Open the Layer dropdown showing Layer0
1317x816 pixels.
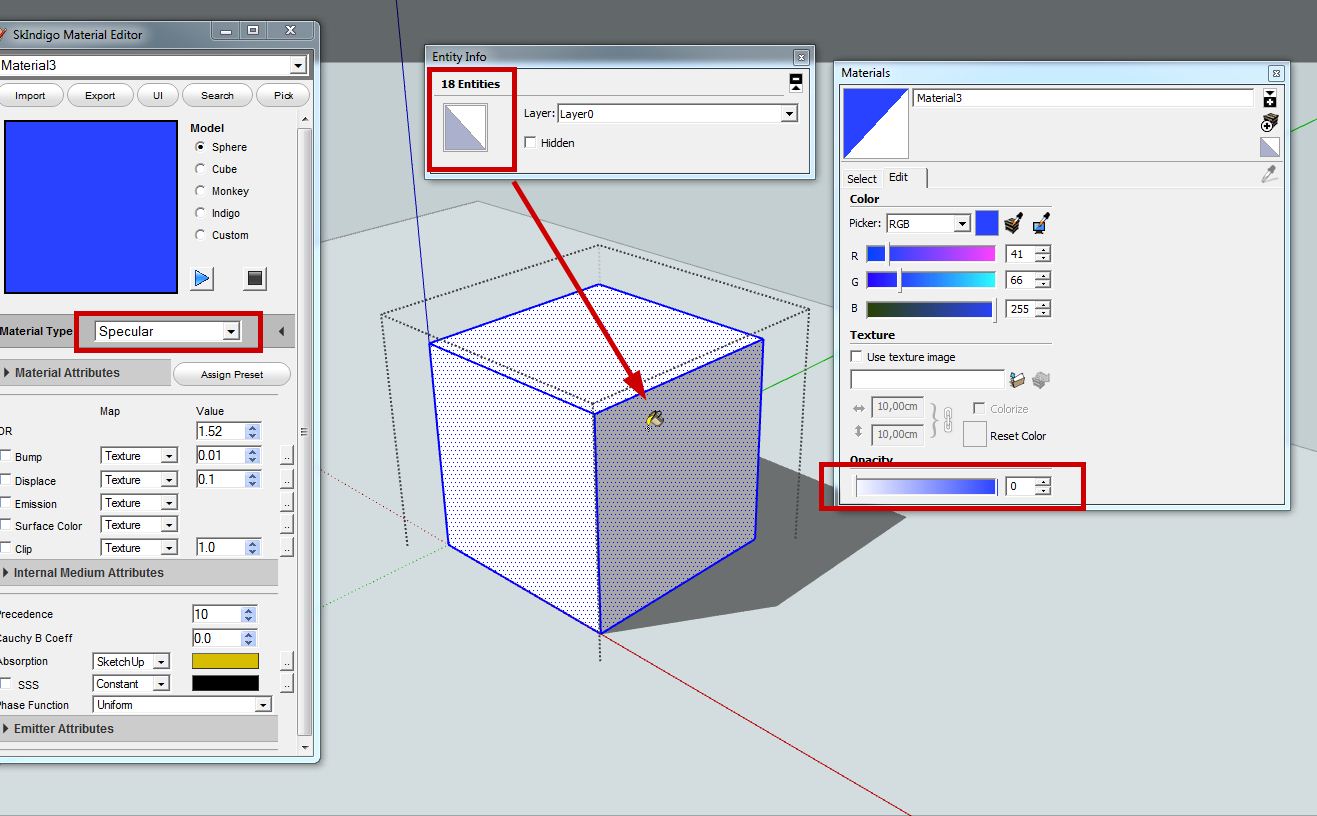pyautogui.click(x=788, y=114)
